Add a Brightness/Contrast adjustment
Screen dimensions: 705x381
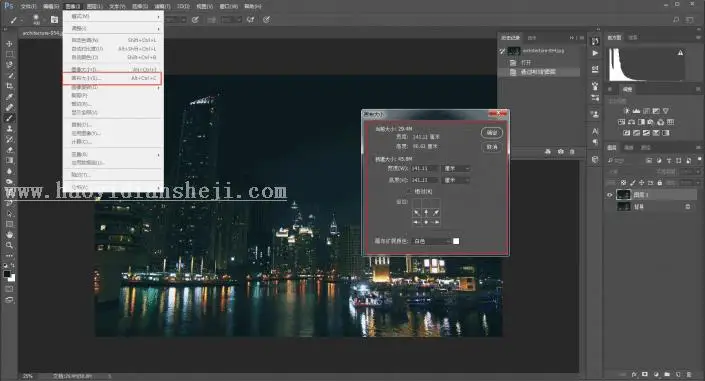[x=626, y=111]
